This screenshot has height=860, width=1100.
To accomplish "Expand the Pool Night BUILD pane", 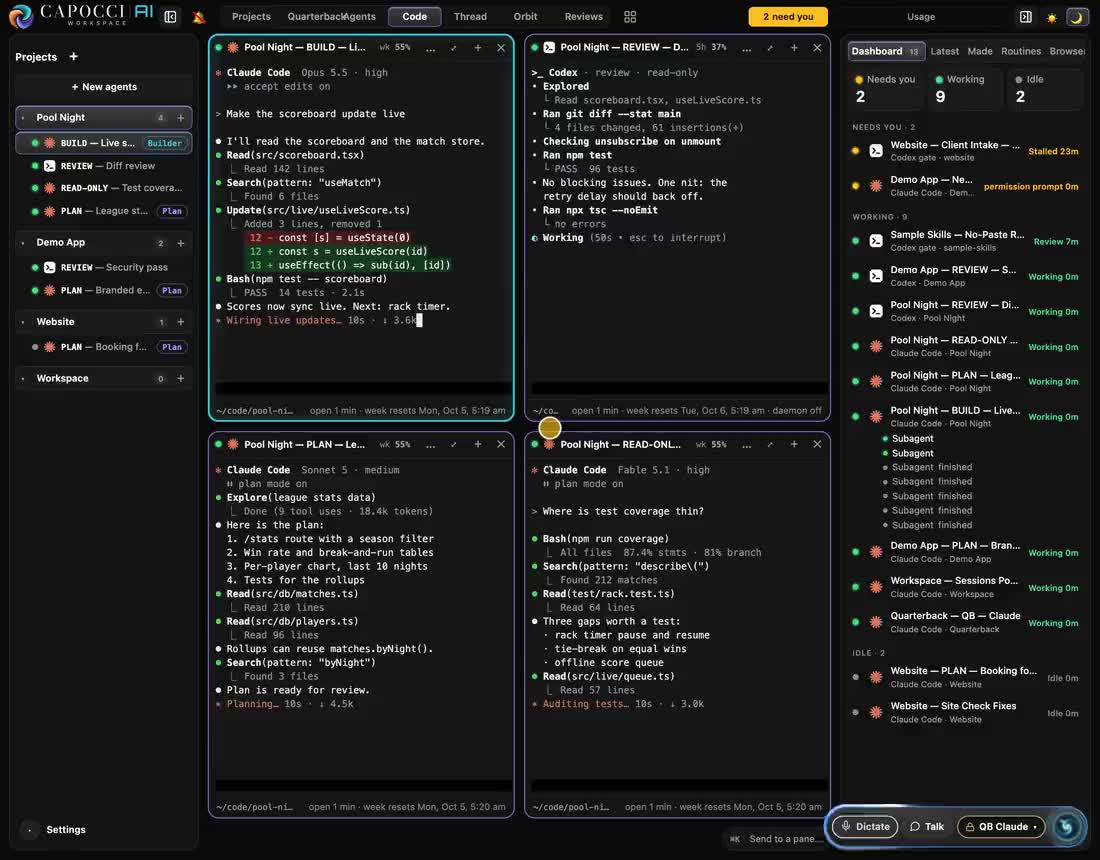I will point(454,48).
